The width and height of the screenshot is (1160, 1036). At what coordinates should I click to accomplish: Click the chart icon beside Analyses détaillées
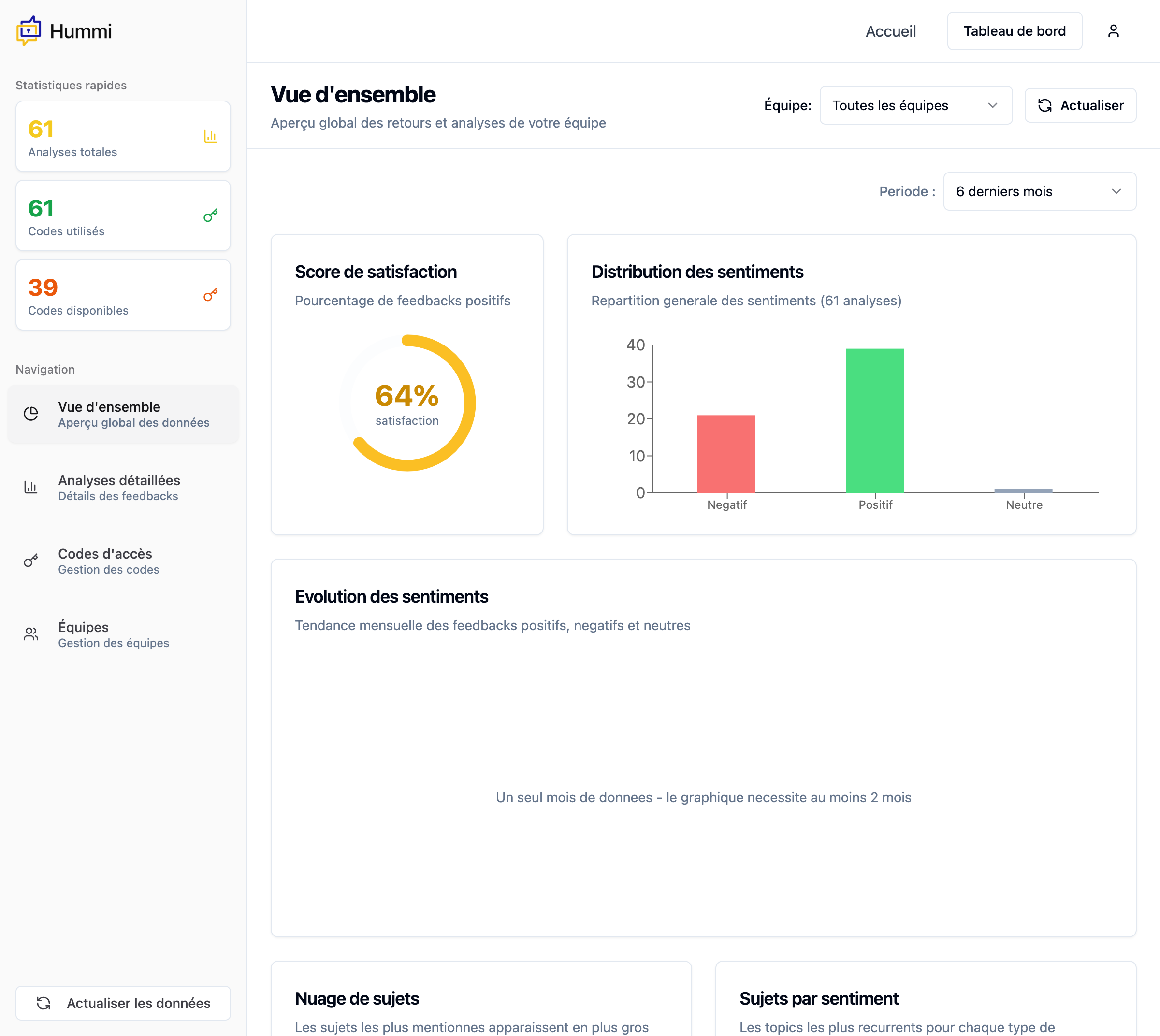tap(31, 487)
